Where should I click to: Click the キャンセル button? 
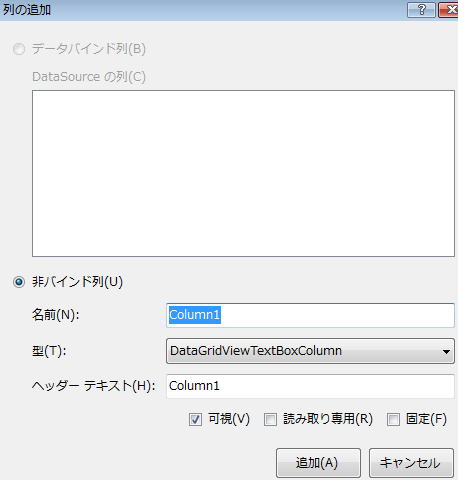tap(411, 463)
